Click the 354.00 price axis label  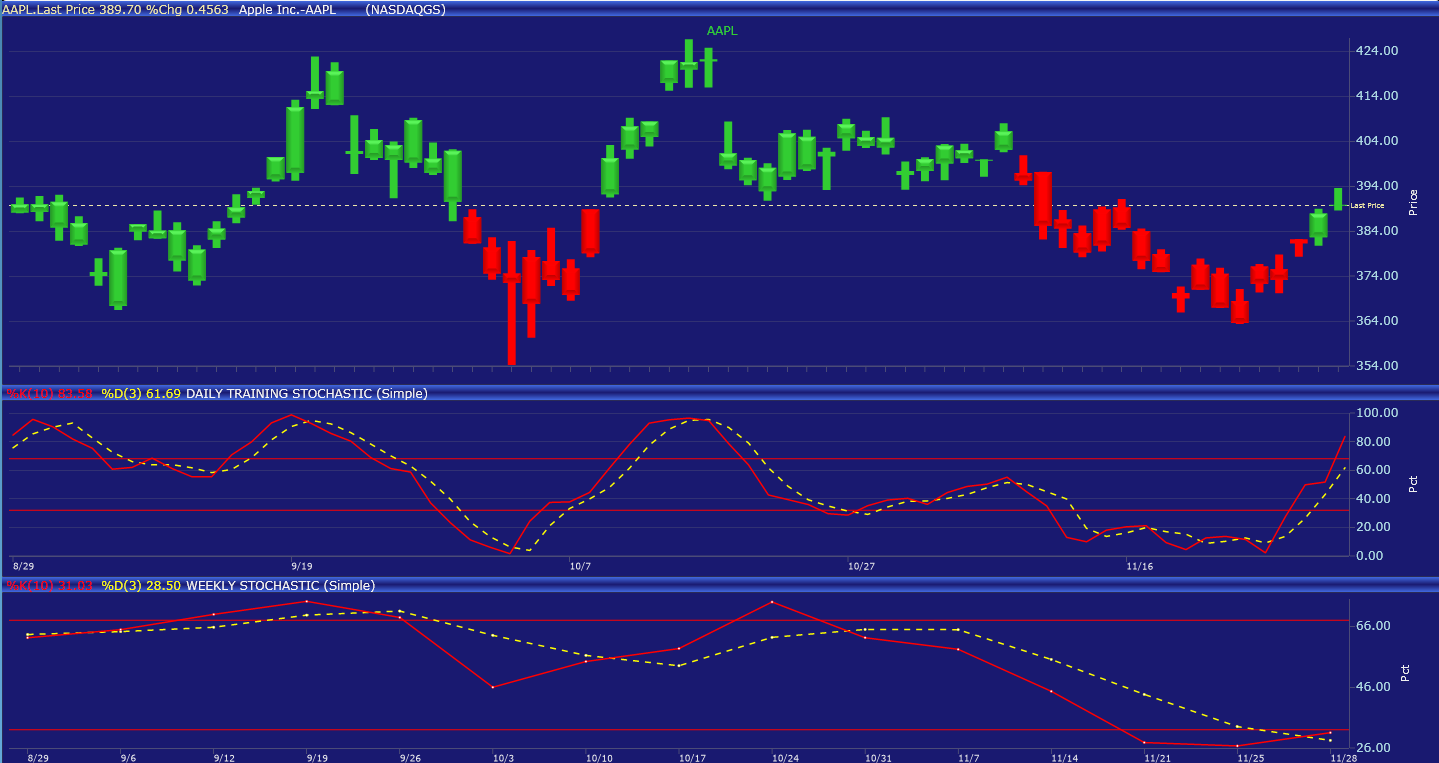1379,366
